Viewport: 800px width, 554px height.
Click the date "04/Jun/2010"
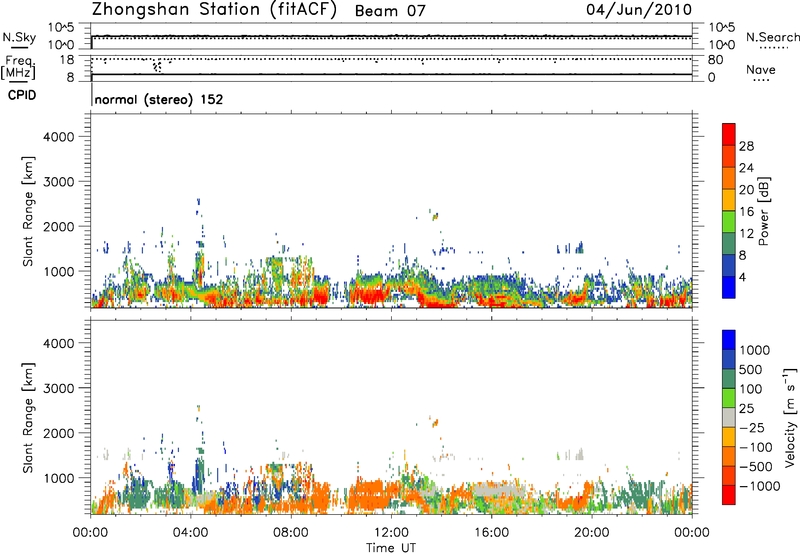coord(639,10)
